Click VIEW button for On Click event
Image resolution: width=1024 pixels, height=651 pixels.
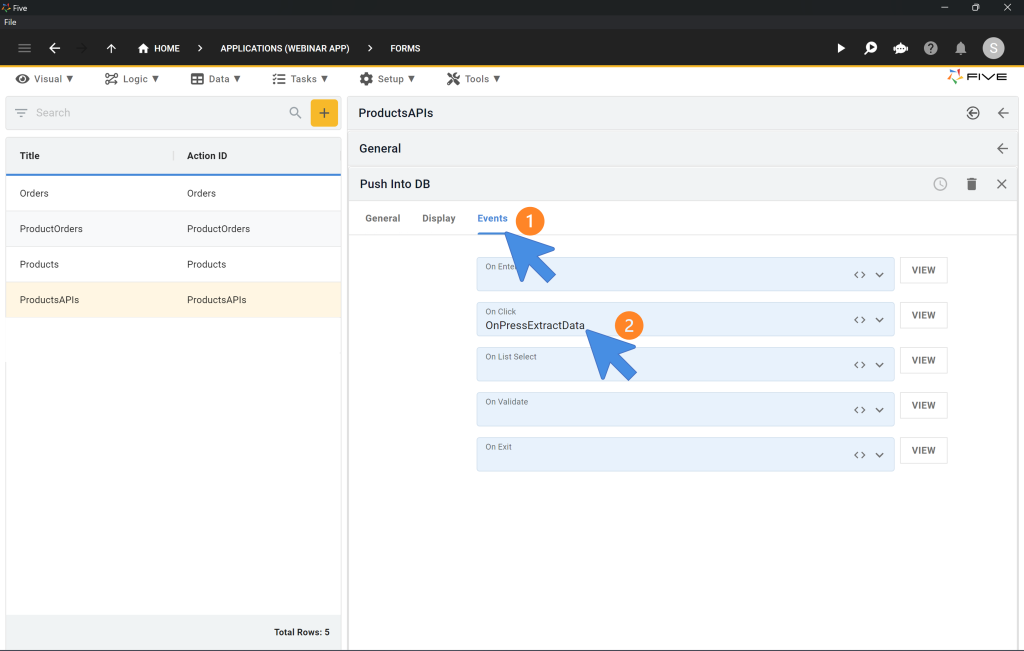pos(923,315)
